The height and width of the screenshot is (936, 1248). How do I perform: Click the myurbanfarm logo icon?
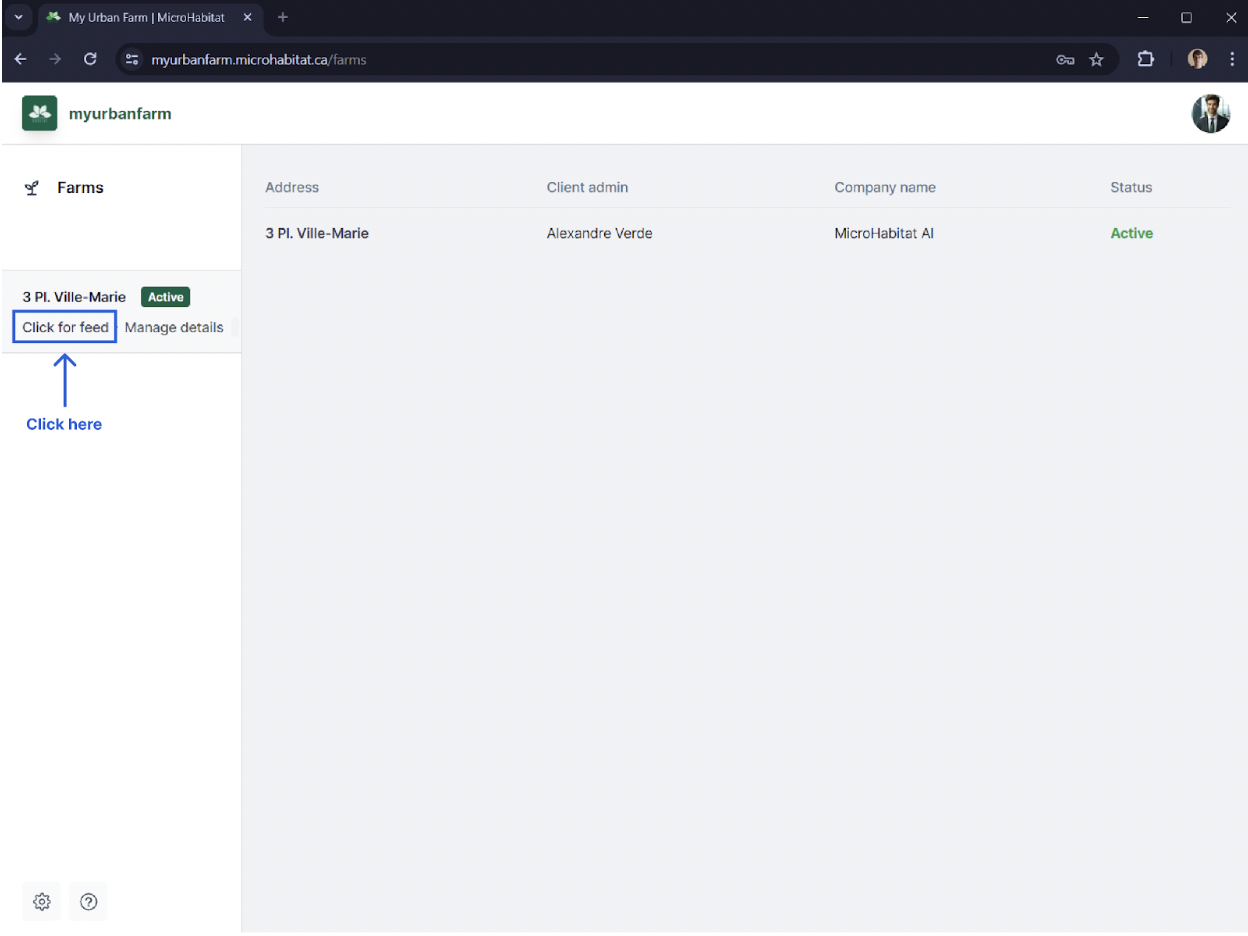point(40,114)
